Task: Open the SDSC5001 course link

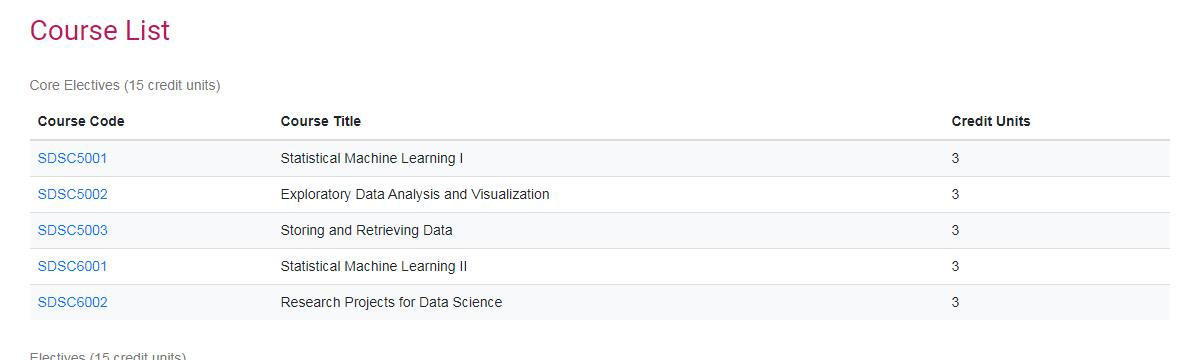Action: pyautogui.click(x=72, y=158)
